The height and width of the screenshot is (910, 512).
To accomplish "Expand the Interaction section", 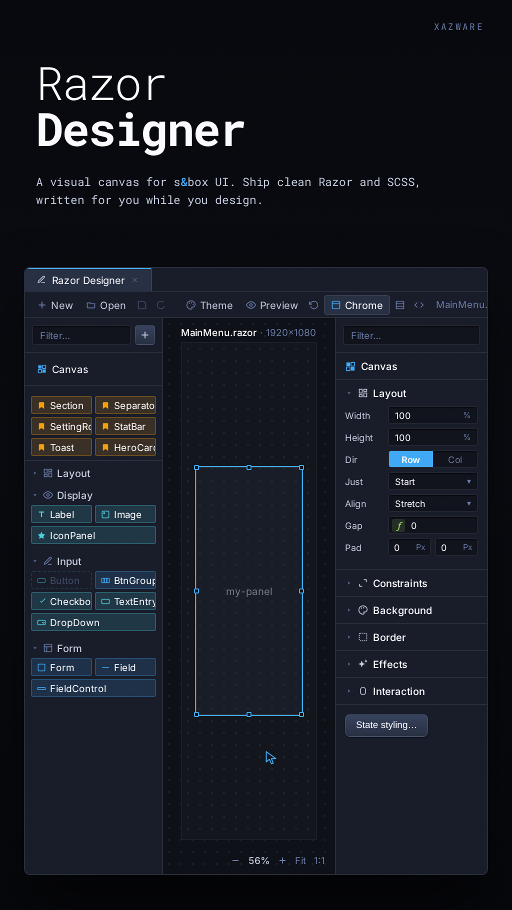I will [x=412, y=692].
